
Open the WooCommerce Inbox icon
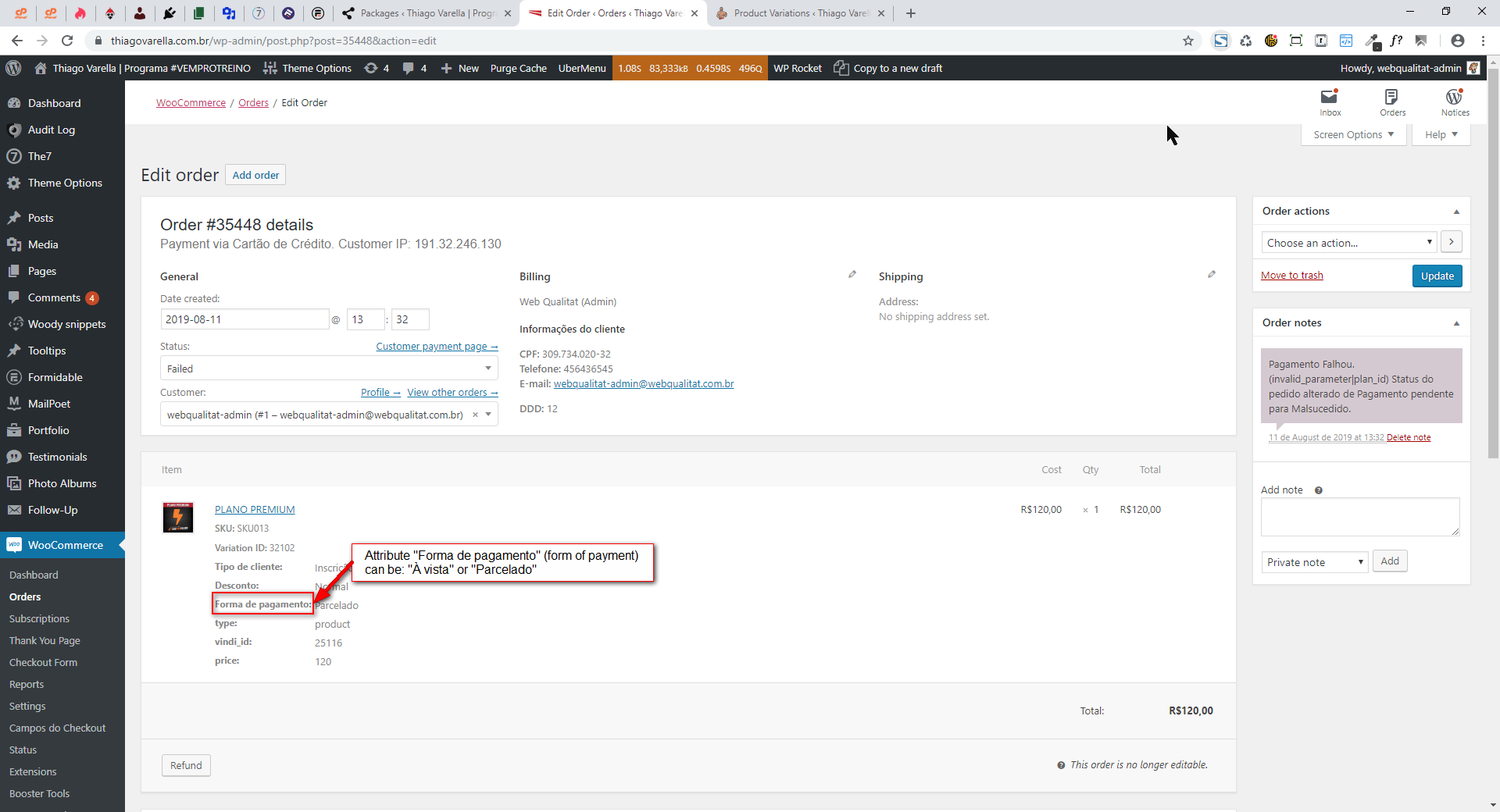[x=1330, y=101]
